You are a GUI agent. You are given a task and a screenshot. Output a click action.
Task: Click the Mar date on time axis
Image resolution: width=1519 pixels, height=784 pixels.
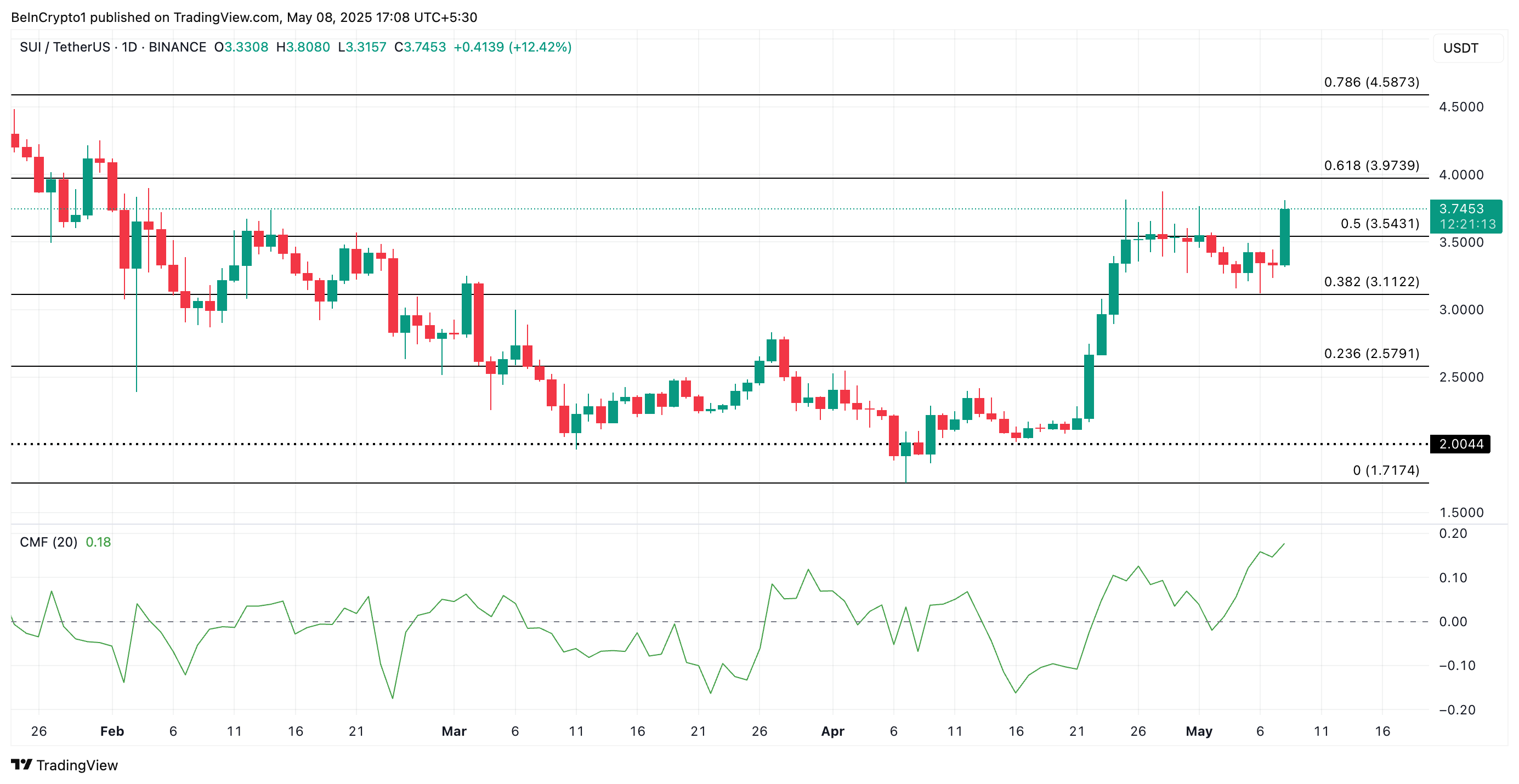coord(454,731)
